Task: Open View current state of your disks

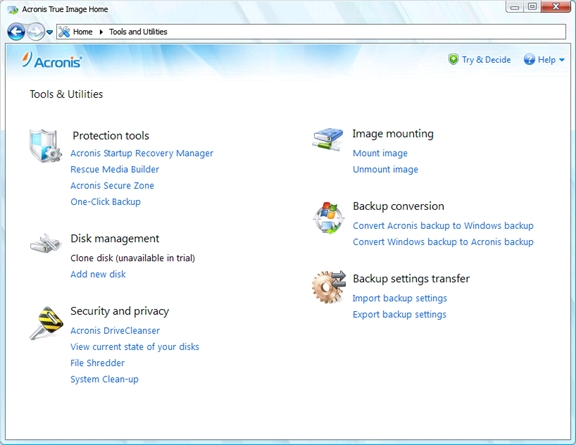Action: (x=135, y=347)
